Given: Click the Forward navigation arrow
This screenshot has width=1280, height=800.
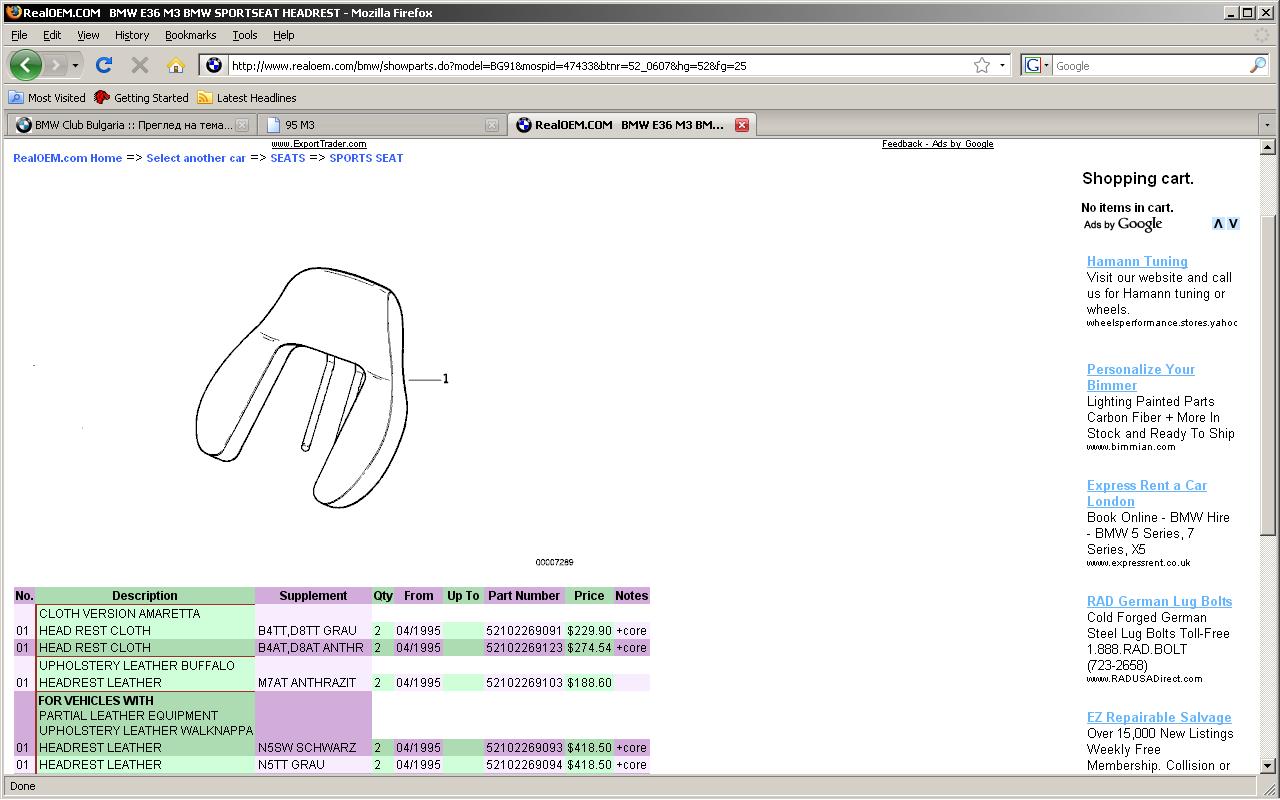Looking at the screenshot, I should [55, 65].
